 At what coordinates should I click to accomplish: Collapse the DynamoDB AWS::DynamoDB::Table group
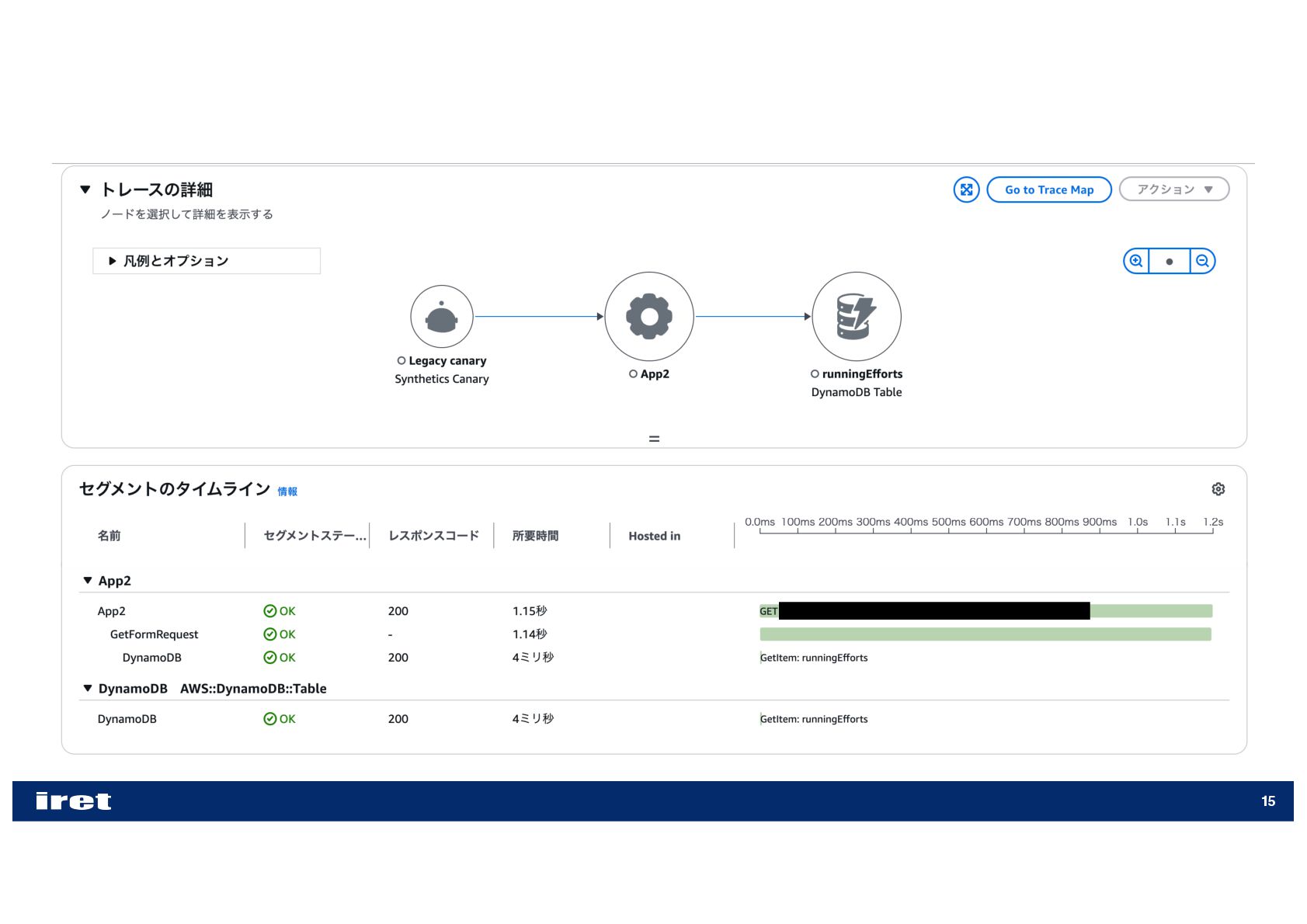pyautogui.click(x=88, y=689)
